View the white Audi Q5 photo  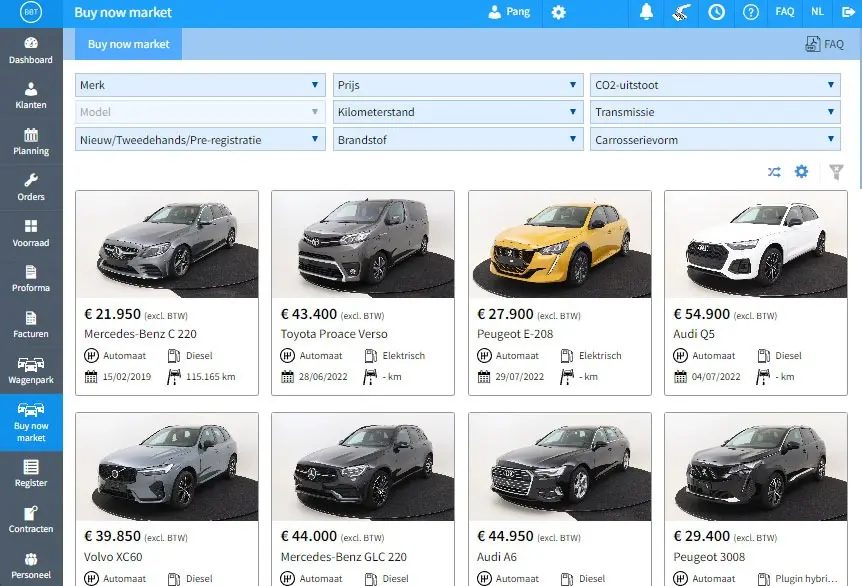tap(756, 245)
